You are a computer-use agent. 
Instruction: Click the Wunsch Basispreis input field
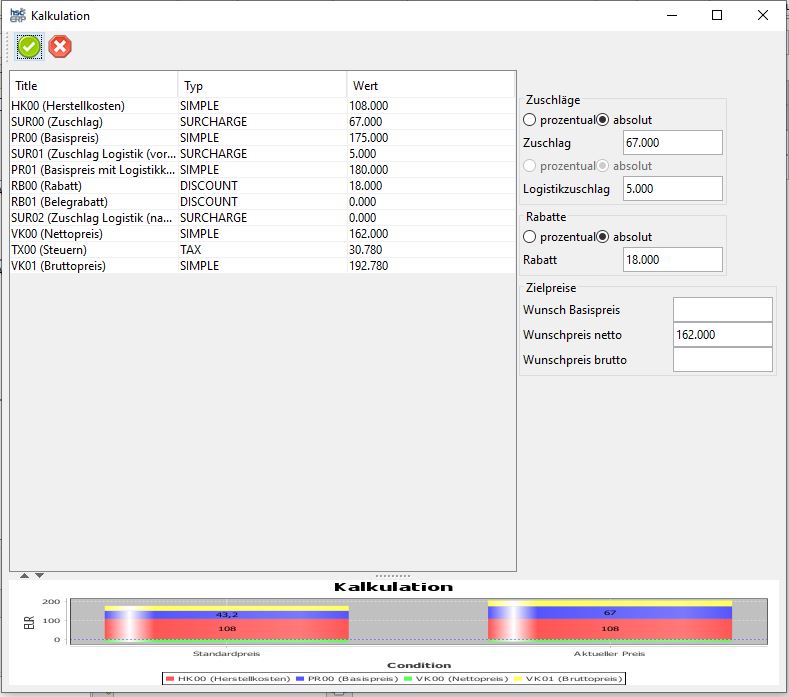point(722,310)
